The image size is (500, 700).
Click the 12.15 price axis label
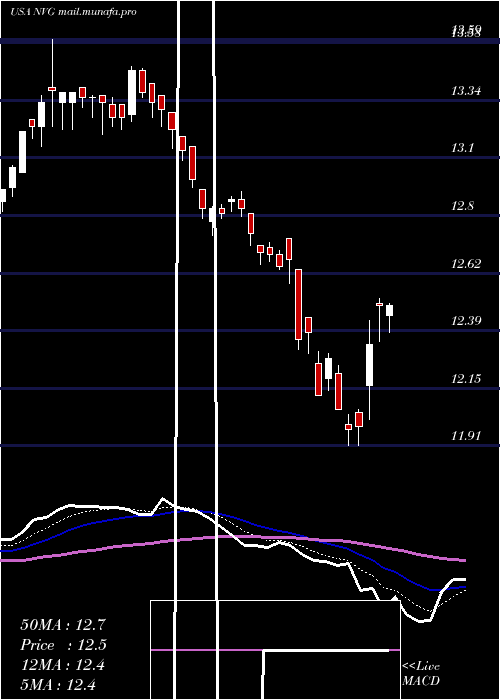[x=466, y=379]
